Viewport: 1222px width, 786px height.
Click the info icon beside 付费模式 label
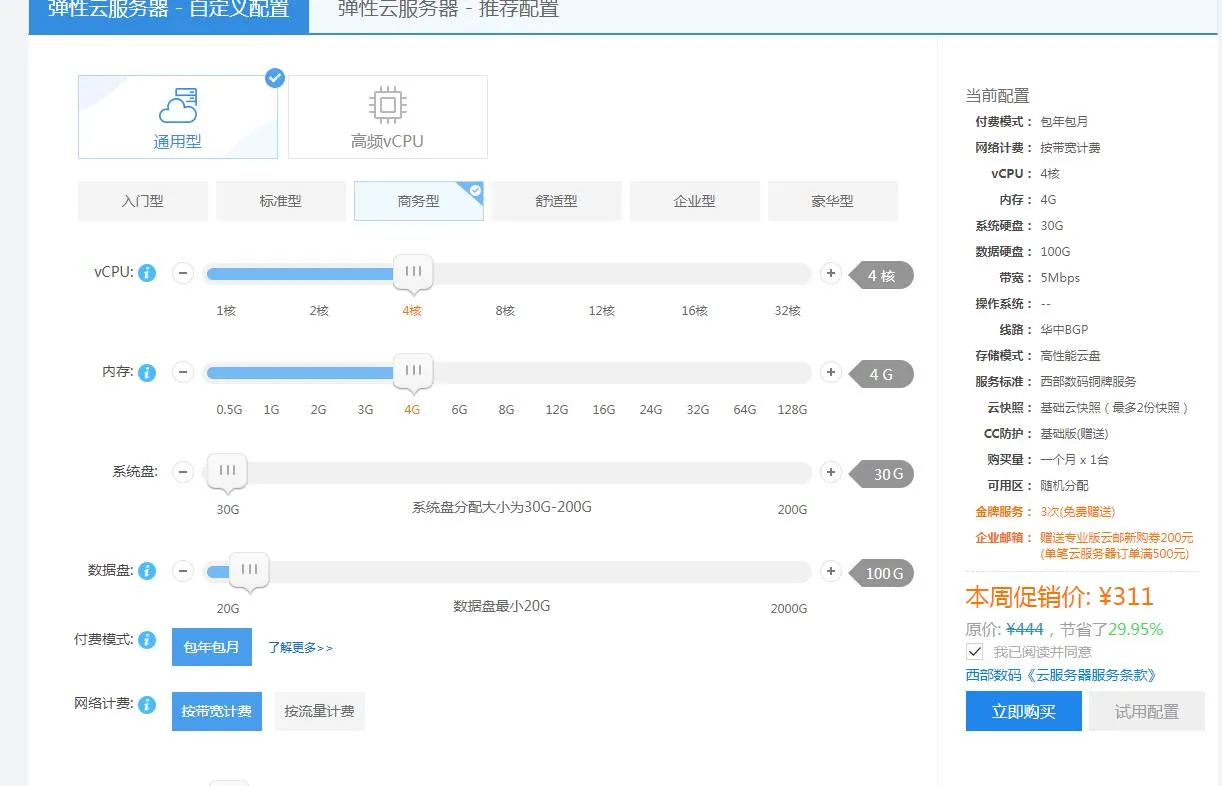(x=147, y=640)
